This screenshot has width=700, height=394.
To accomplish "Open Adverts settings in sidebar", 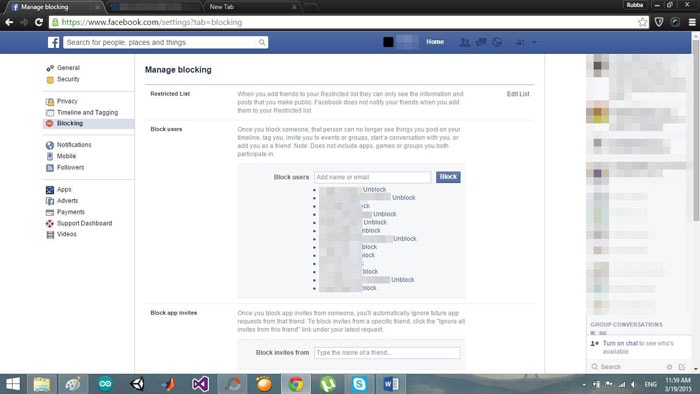I will (67, 201).
